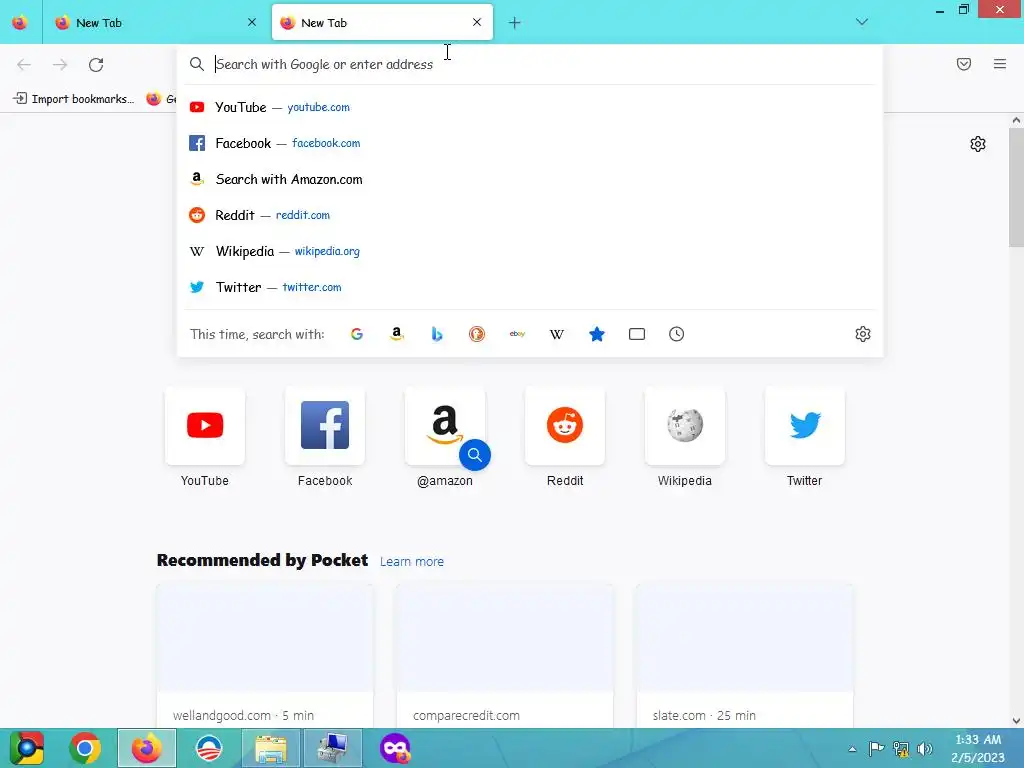This screenshot has width=1024, height=768.
Task: Reload the current page
Action: (96, 65)
